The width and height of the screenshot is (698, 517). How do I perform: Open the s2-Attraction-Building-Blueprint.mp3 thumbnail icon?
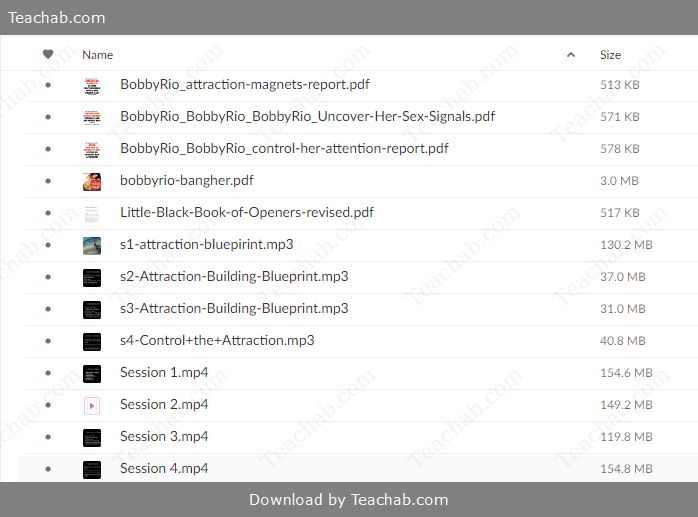pos(92,278)
